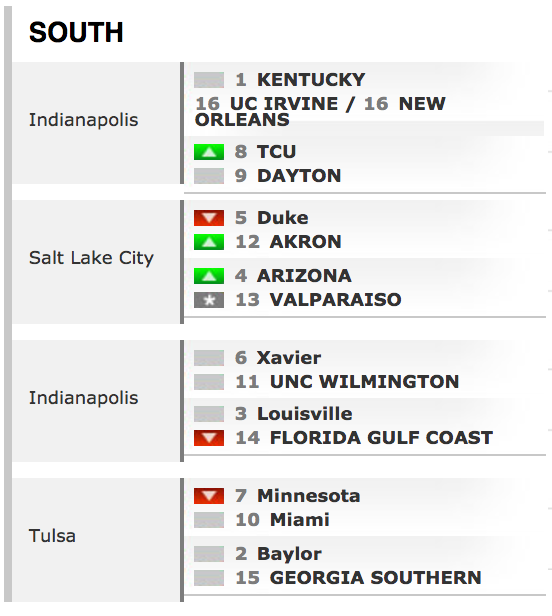Click the gray status box beside Xavier
552x616 pixels.
(209, 358)
